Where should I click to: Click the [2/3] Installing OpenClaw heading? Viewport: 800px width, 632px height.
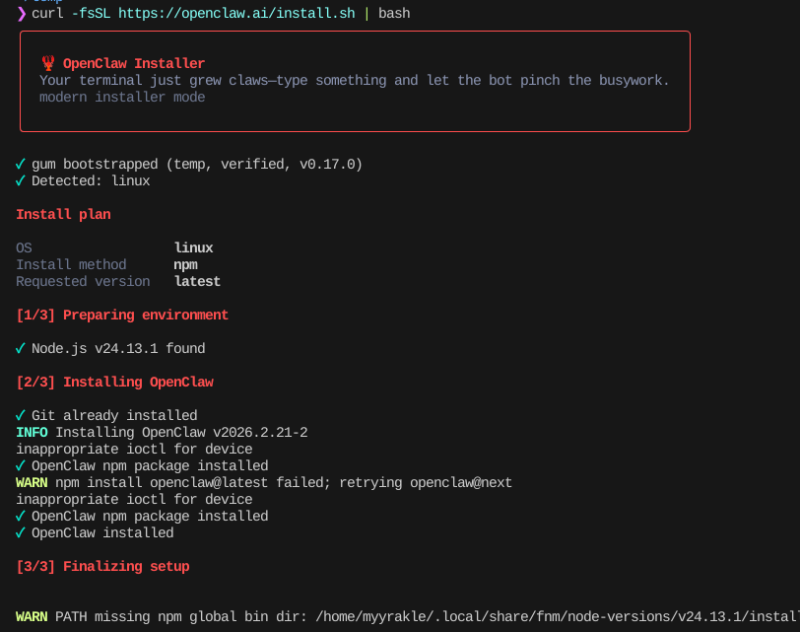114,382
